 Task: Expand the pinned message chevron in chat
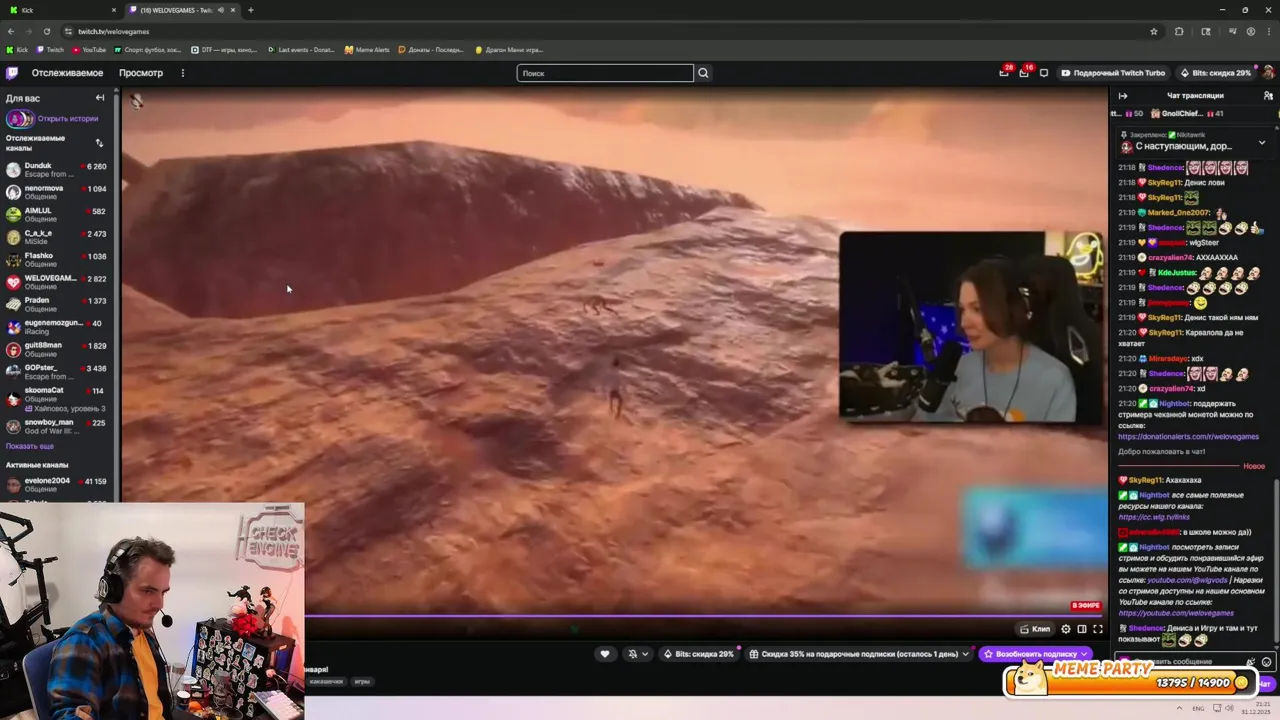[x=1262, y=143]
